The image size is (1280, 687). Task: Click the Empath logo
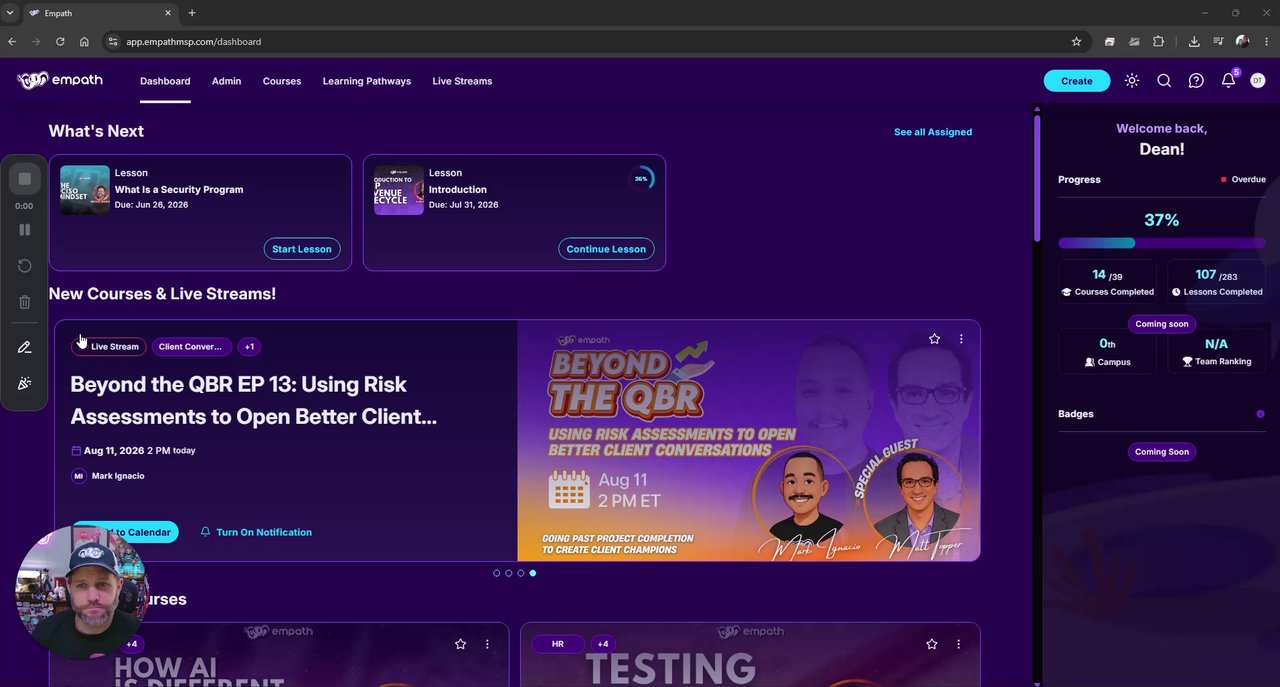click(60, 80)
